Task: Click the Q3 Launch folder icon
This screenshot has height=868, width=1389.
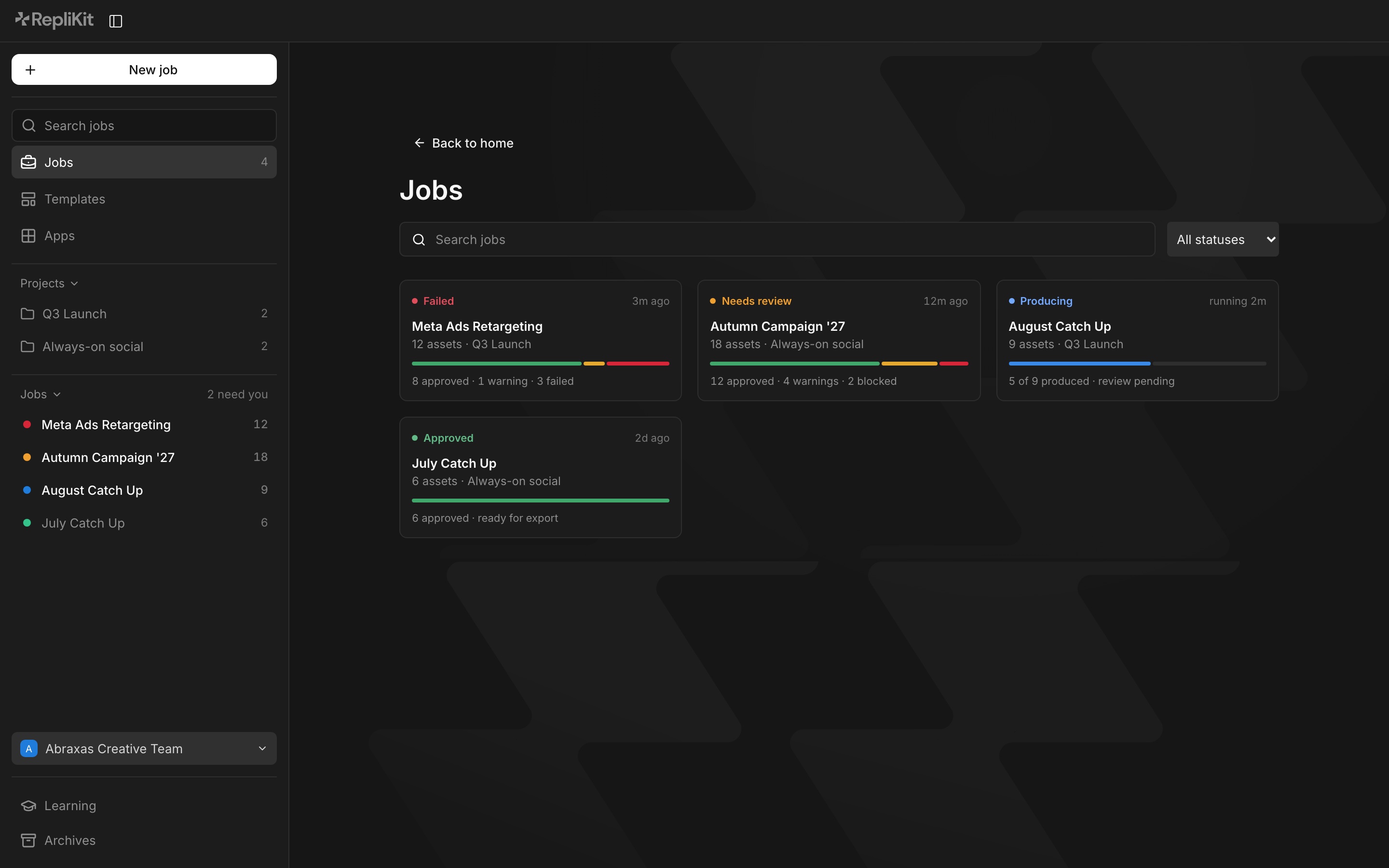Action: point(27,313)
